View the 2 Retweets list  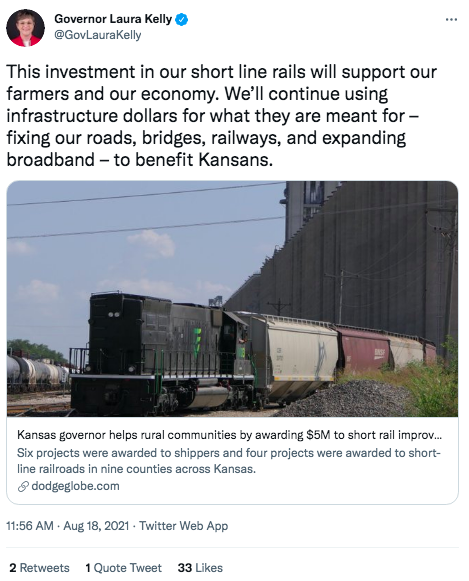tap(39, 568)
